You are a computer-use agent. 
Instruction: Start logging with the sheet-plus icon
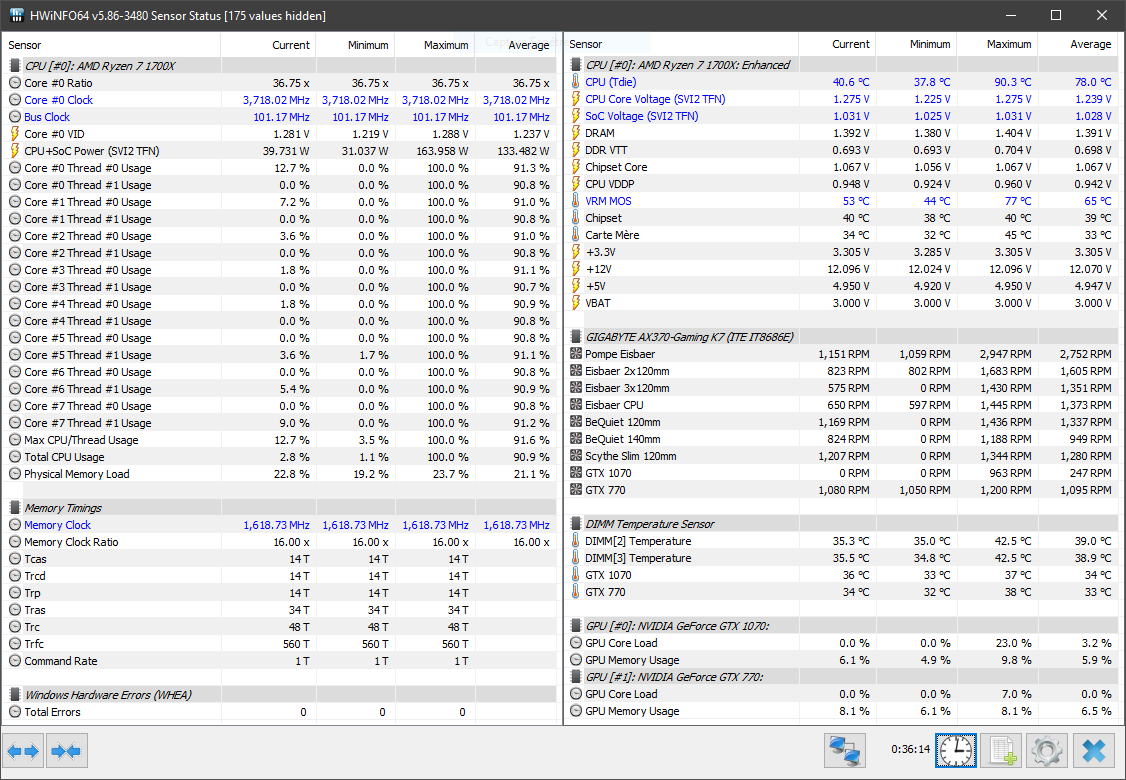click(x=1002, y=751)
